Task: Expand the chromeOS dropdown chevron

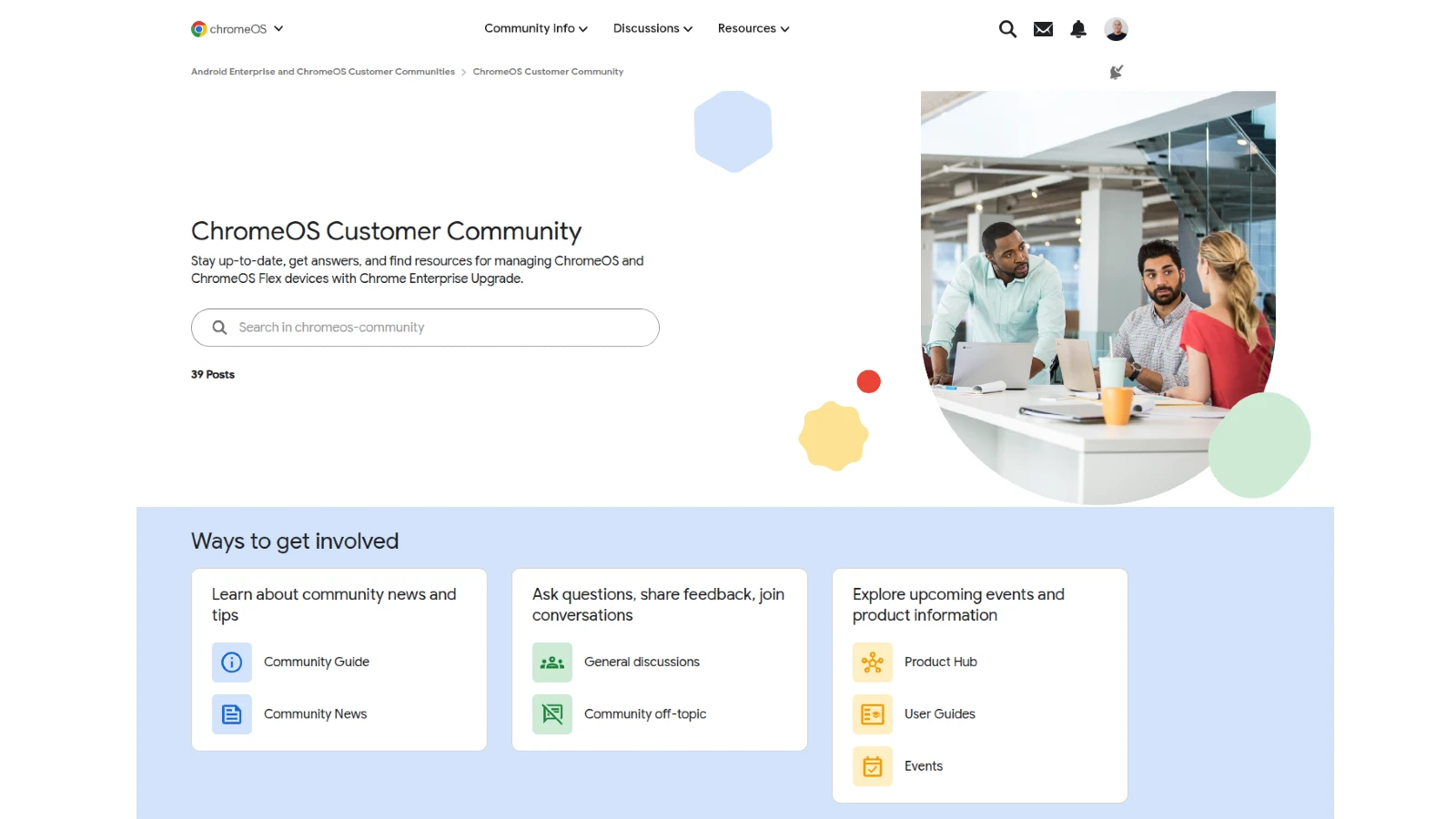Action: coord(278,29)
